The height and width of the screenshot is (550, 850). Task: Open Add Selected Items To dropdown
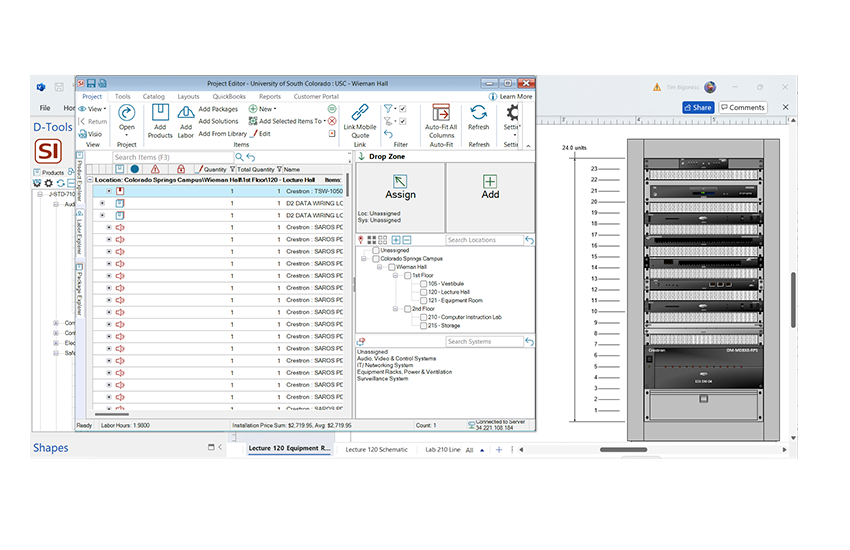(x=288, y=121)
